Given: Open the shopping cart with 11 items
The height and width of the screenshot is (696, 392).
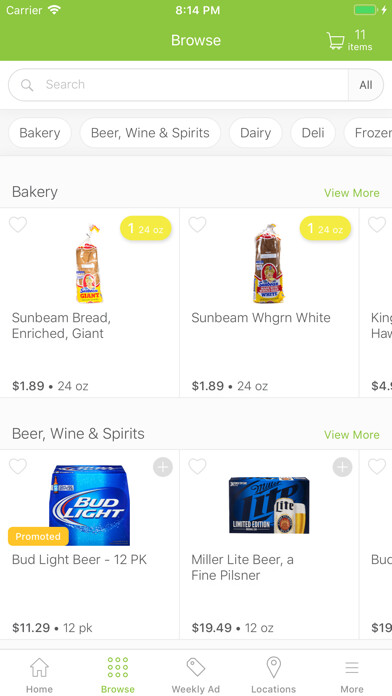Looking at the screenshot, I should pyautogui.click(x=349, y=40).
